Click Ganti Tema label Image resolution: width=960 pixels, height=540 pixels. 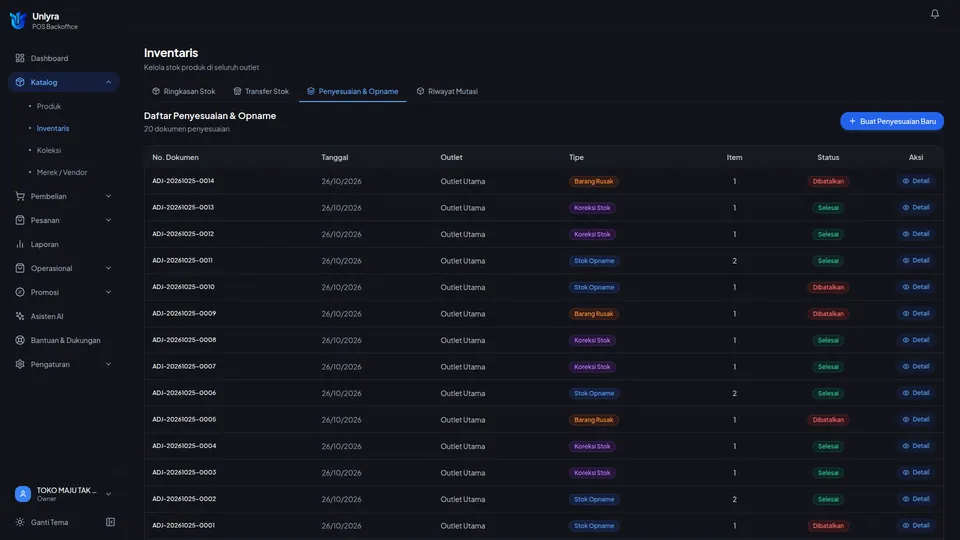pos(50,522)
